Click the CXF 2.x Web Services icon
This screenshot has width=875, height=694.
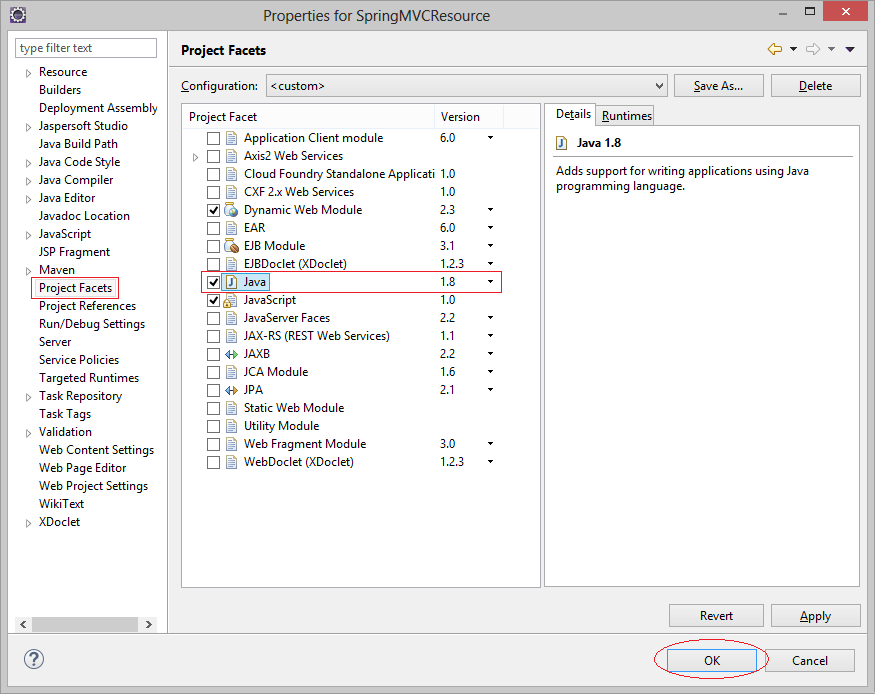(x=231, y=192)
